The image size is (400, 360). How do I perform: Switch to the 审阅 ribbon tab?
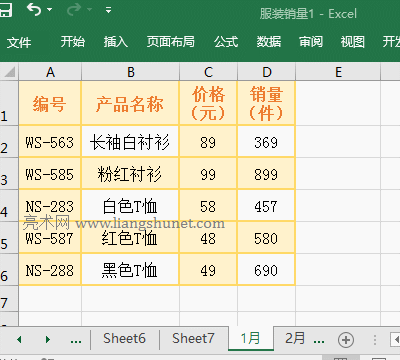[311, 42]
